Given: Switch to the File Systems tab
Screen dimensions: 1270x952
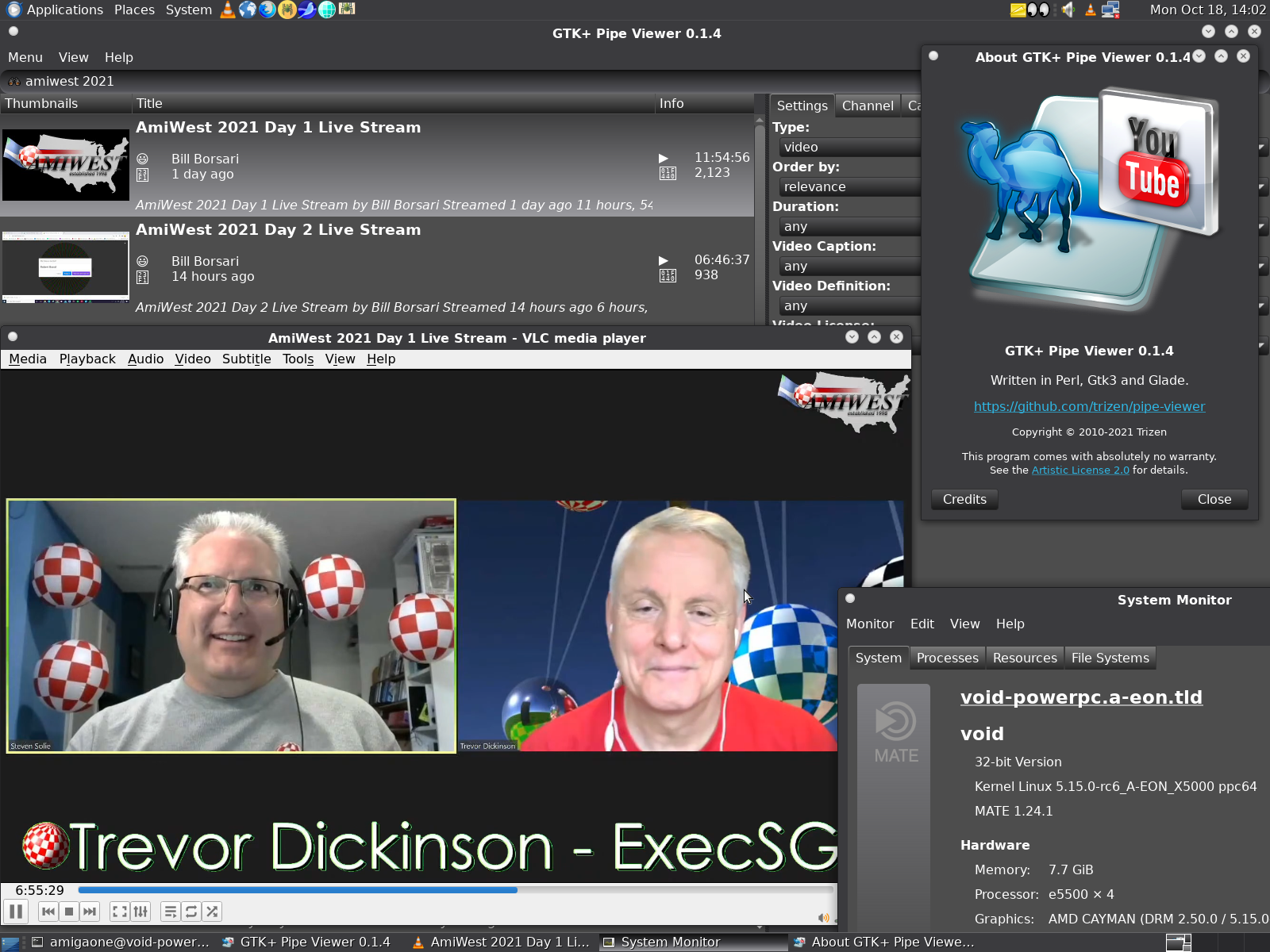Looking at the screenshot, I should (1110, 658).
